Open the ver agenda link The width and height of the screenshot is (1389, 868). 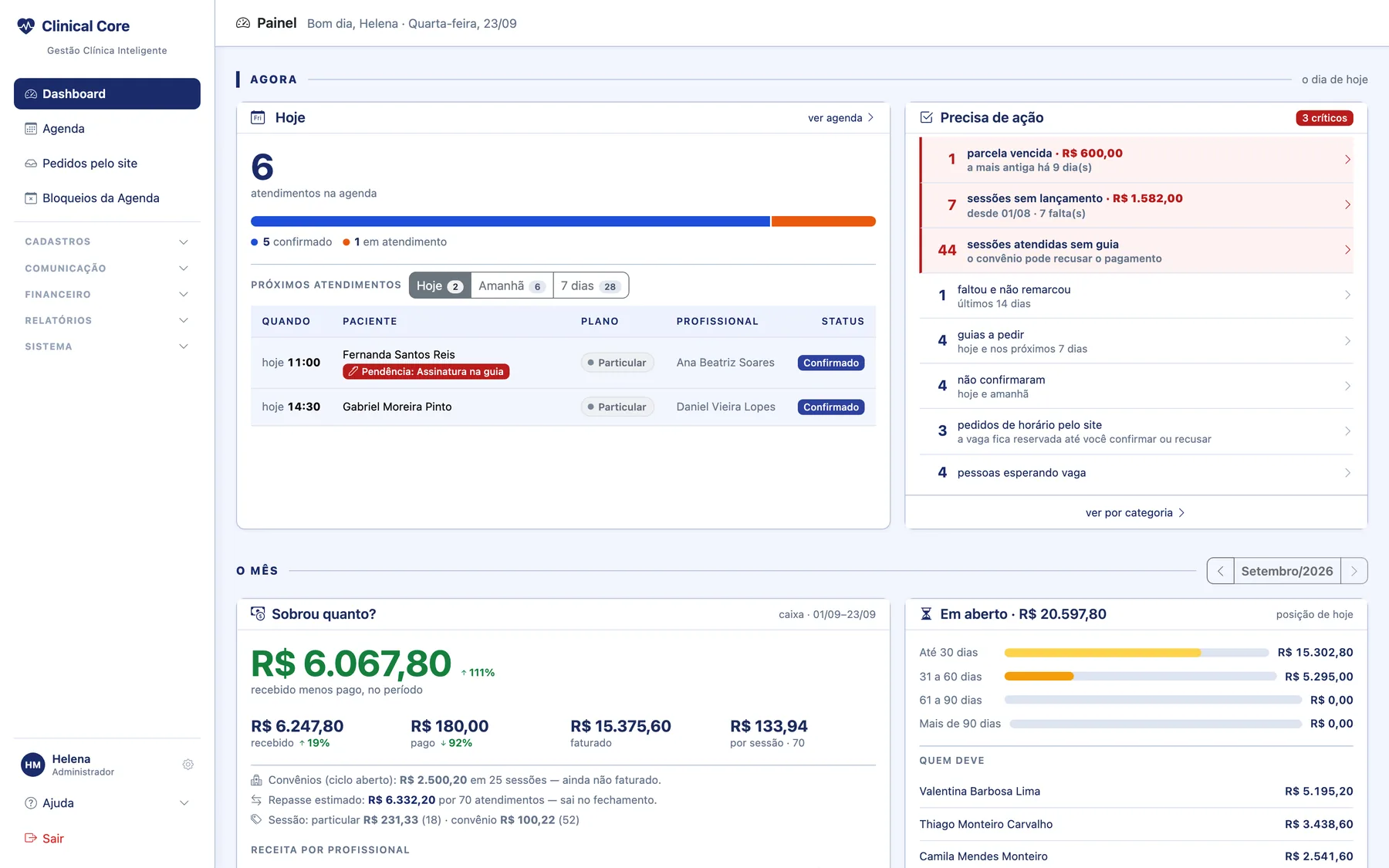(x=841, y=118)
